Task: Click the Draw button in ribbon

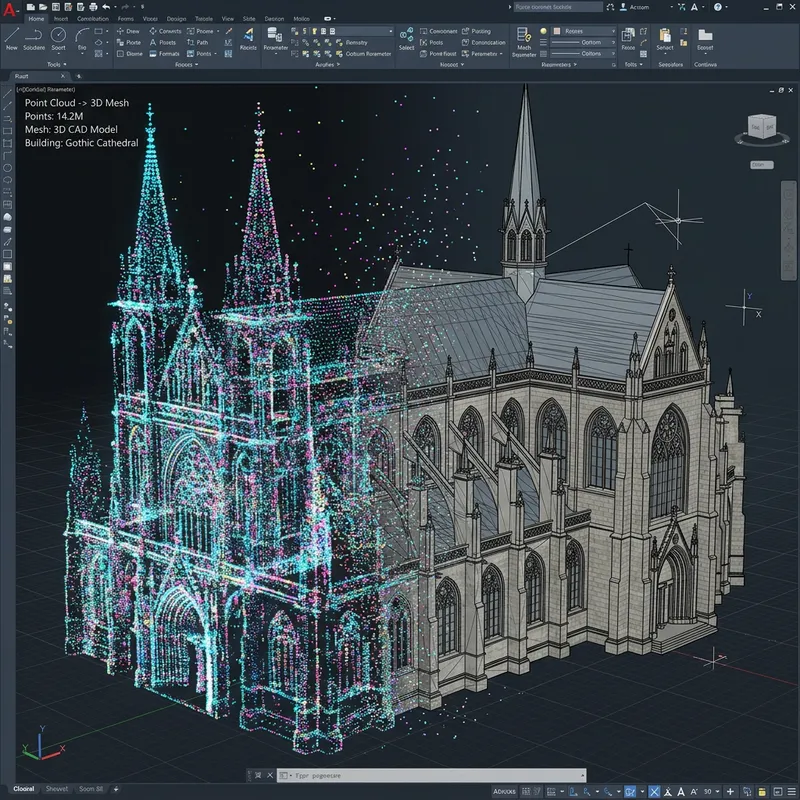Action: [x=127, y=31]
